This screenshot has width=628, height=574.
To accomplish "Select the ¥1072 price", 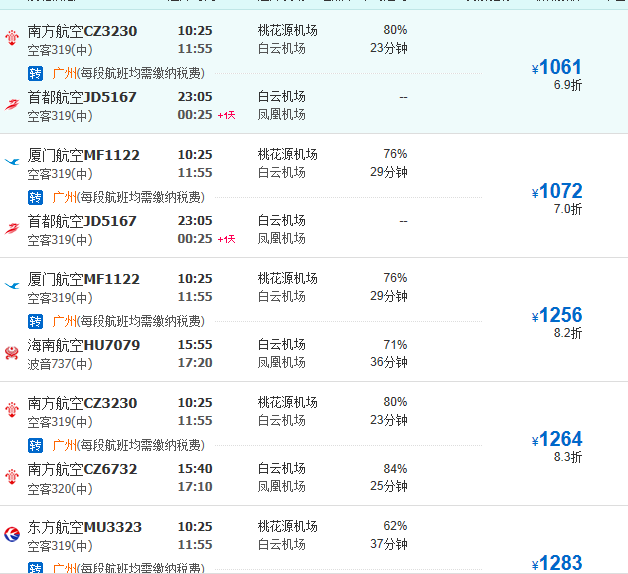I will coord(557,191).
